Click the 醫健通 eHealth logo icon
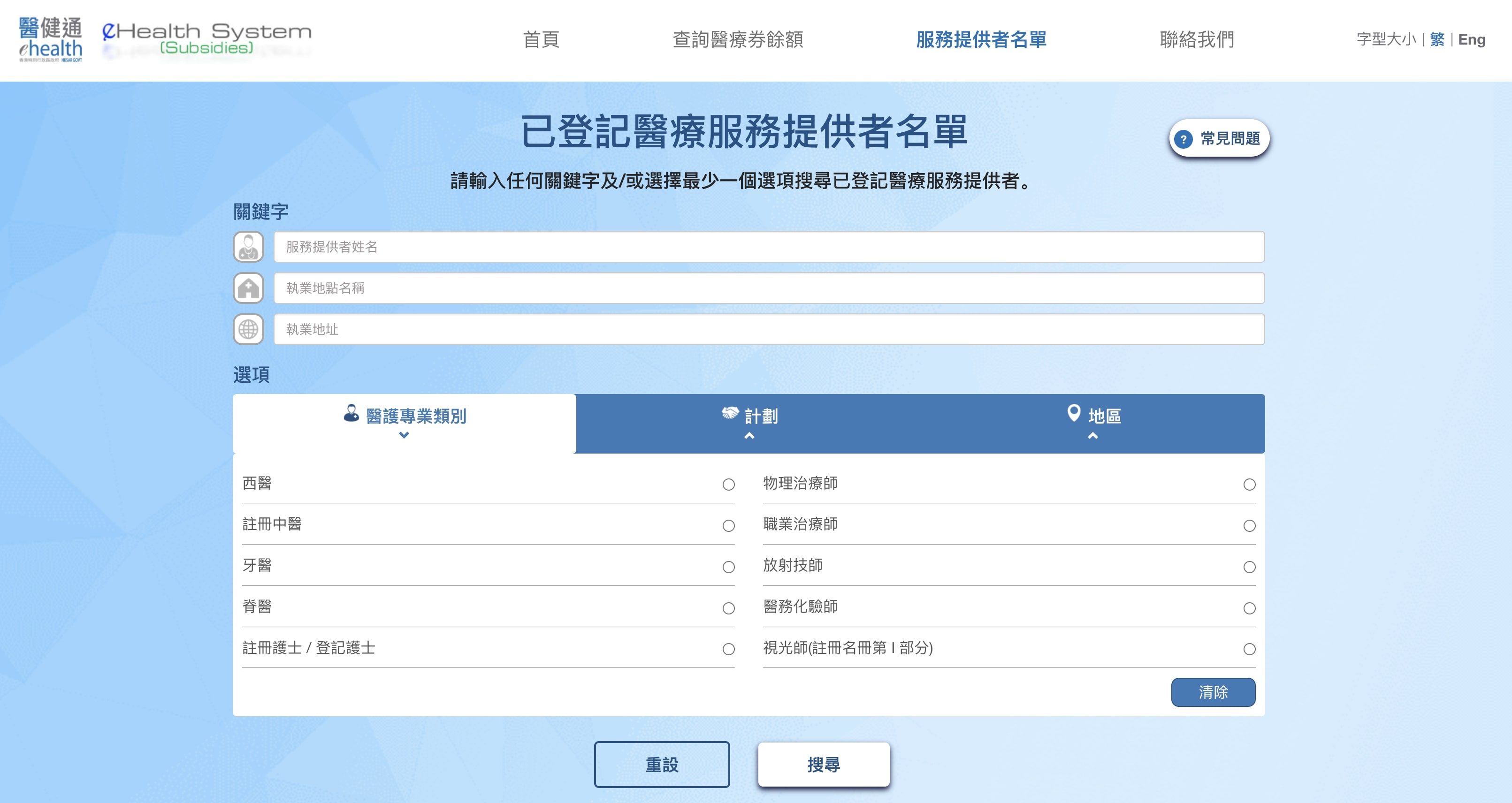1512x803 pixels. coord(50,39)
